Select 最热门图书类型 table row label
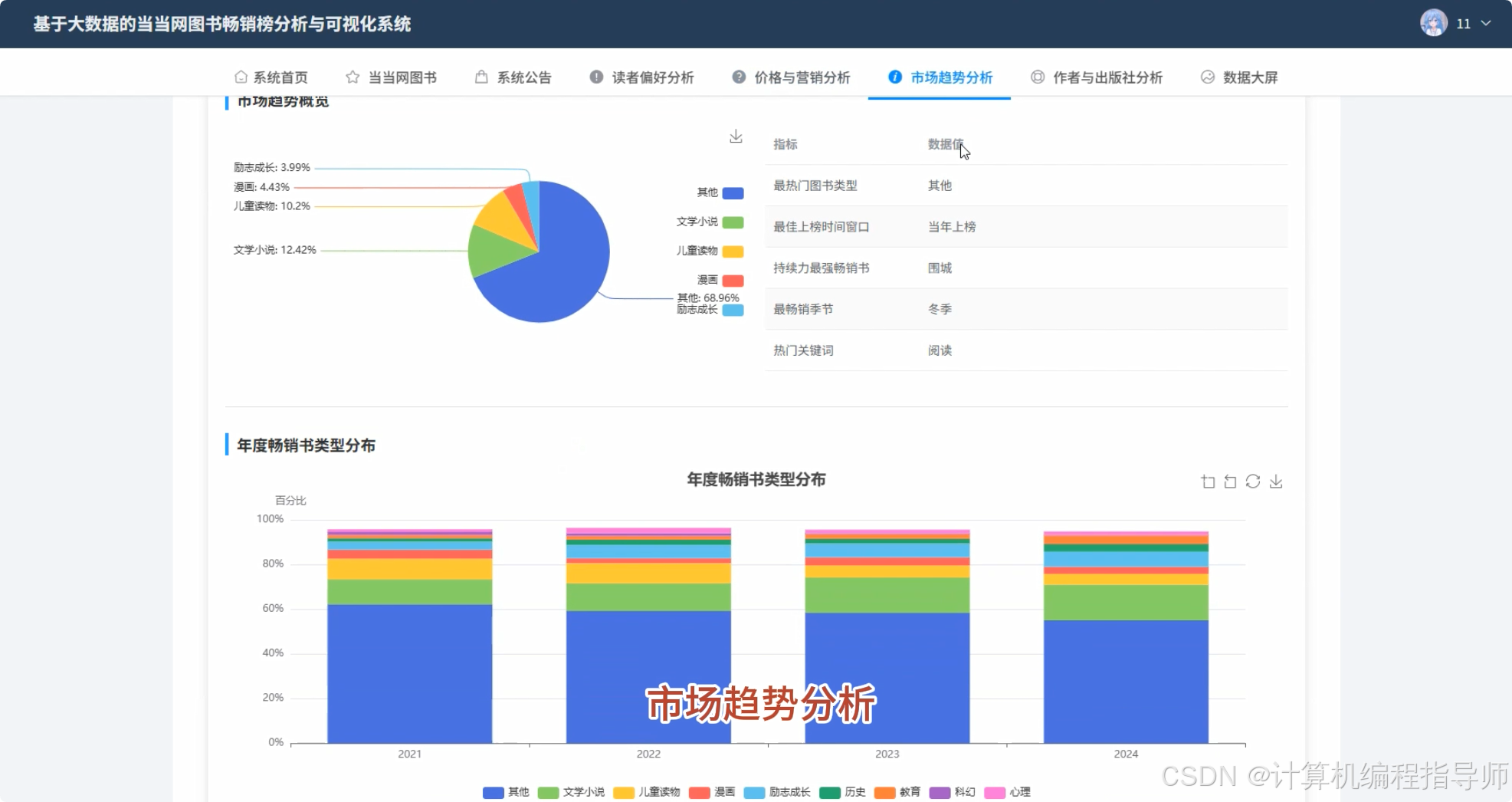 point(815,186)
